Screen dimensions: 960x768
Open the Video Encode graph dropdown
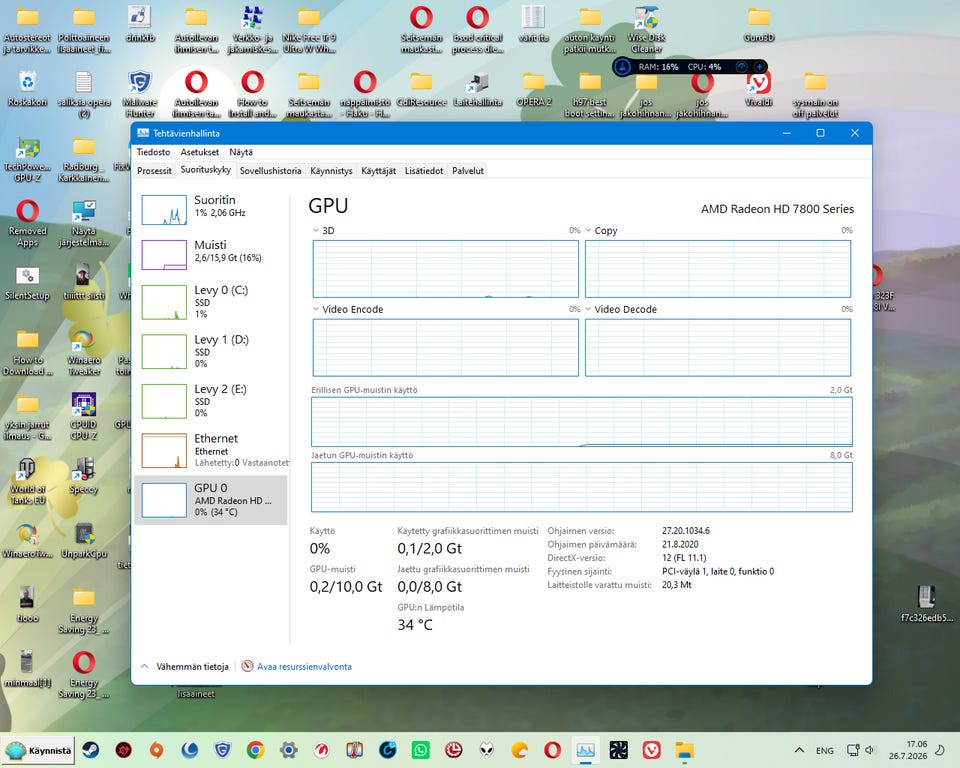pos(316,309)
